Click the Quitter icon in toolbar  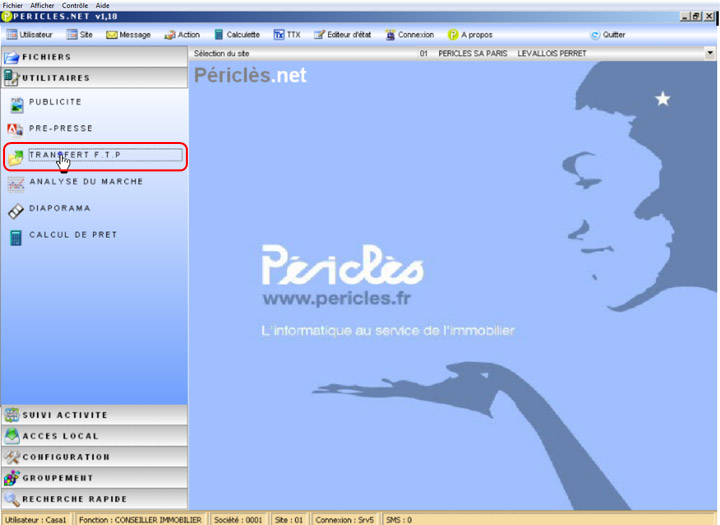pyautogui.click(x=596, y=35)
